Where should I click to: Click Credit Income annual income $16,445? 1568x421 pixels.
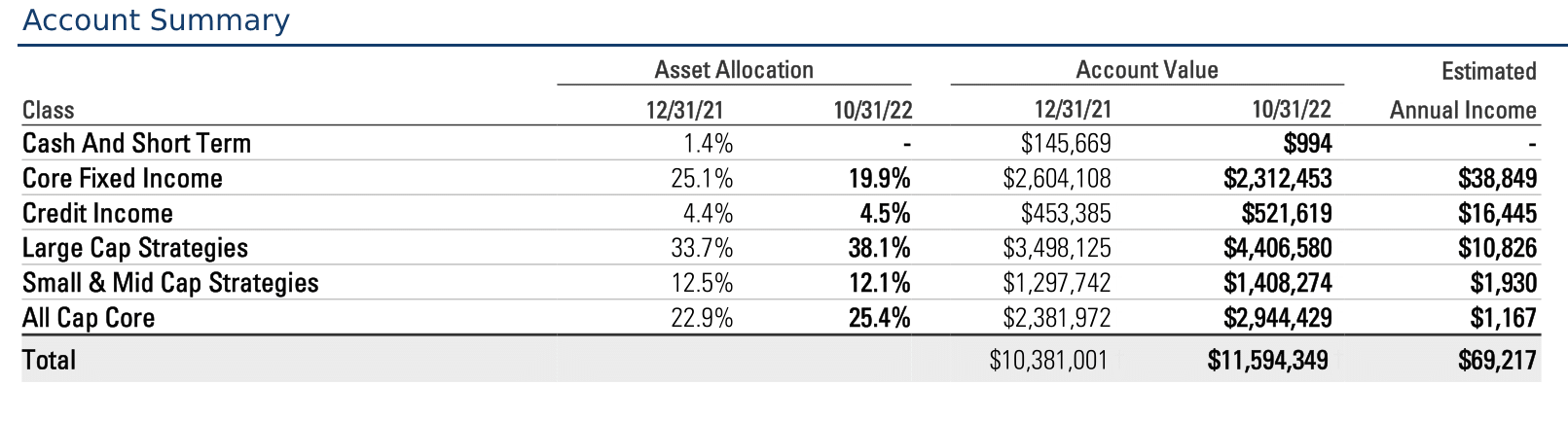tap(1497, 213)
